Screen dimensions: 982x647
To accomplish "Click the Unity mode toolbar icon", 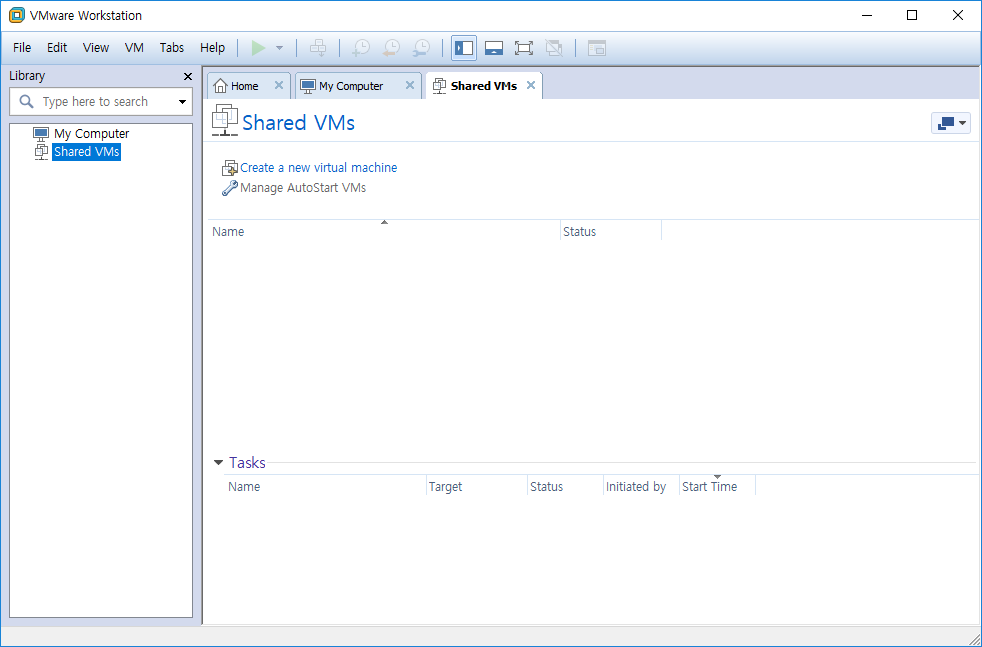I will pyautogui.click(x=554, y=48).
